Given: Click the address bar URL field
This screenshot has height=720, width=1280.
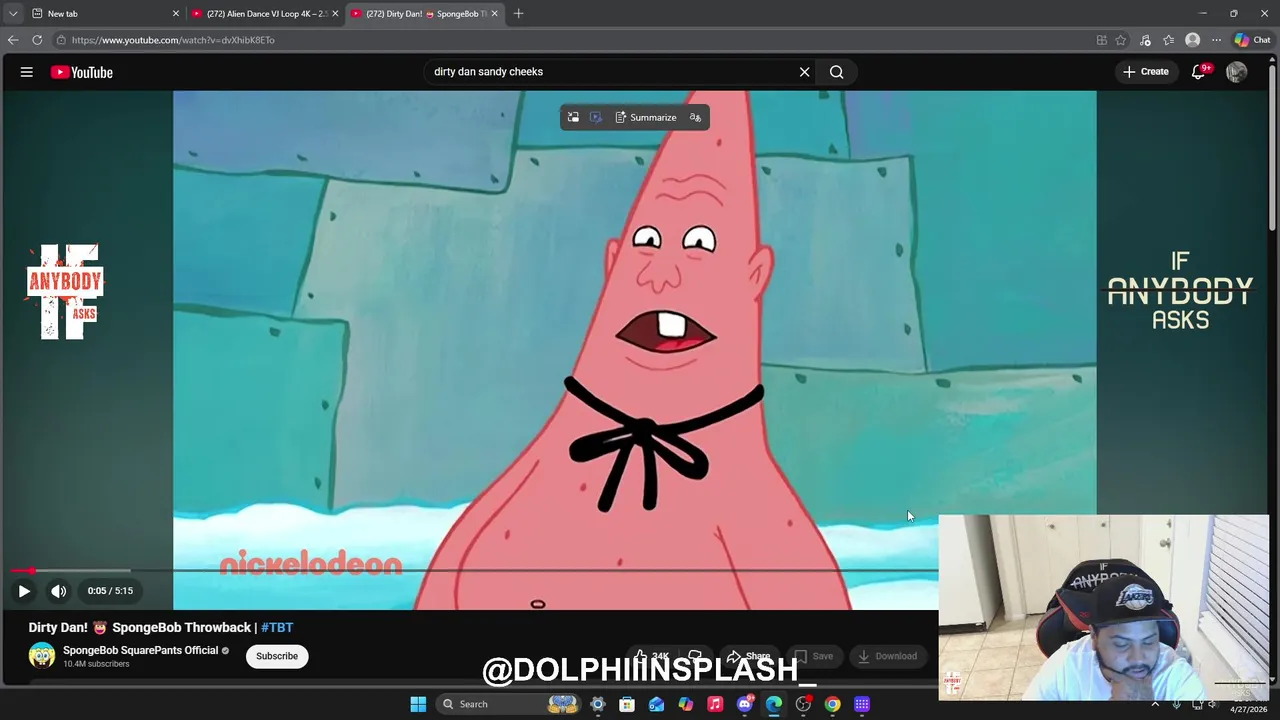Looking at the screenshot, I should coord(570,40).
